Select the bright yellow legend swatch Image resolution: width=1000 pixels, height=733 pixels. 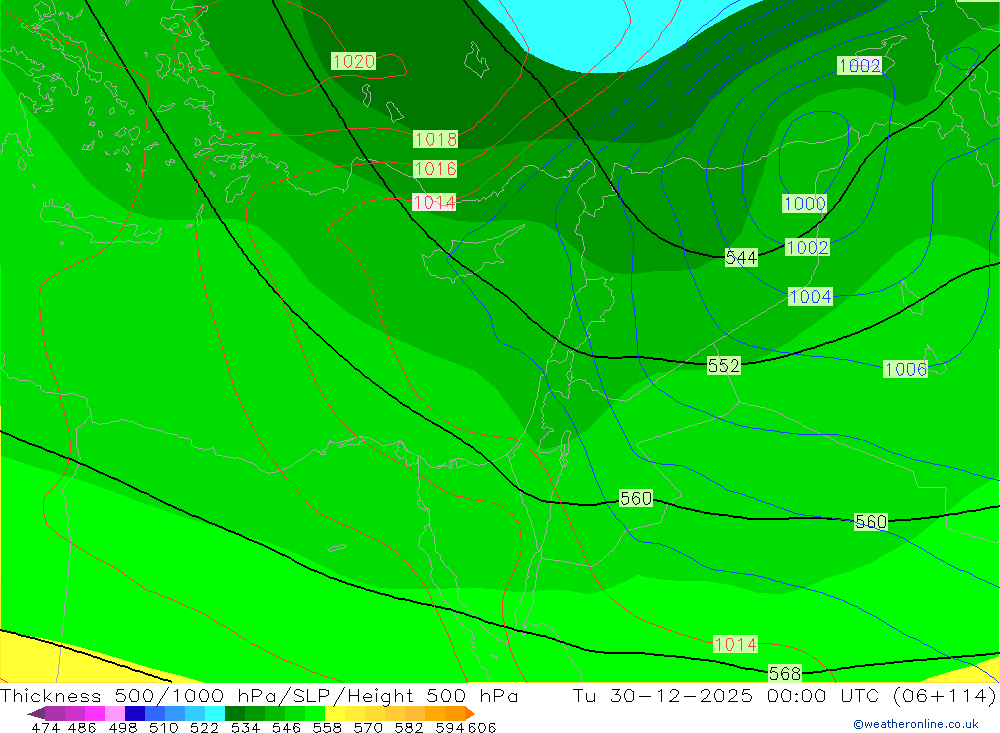point(335,713)
